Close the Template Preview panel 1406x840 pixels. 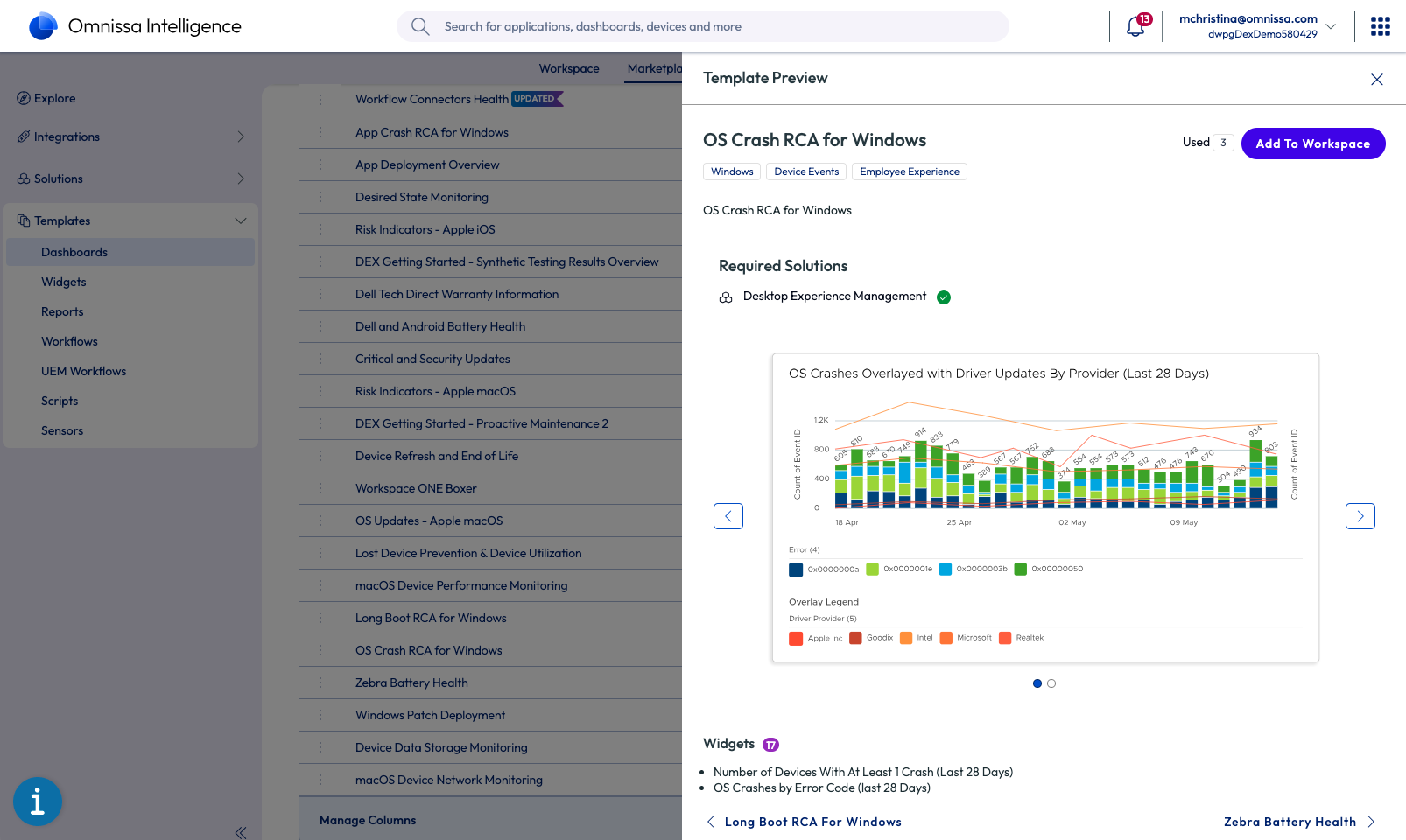click(1376, 80)
